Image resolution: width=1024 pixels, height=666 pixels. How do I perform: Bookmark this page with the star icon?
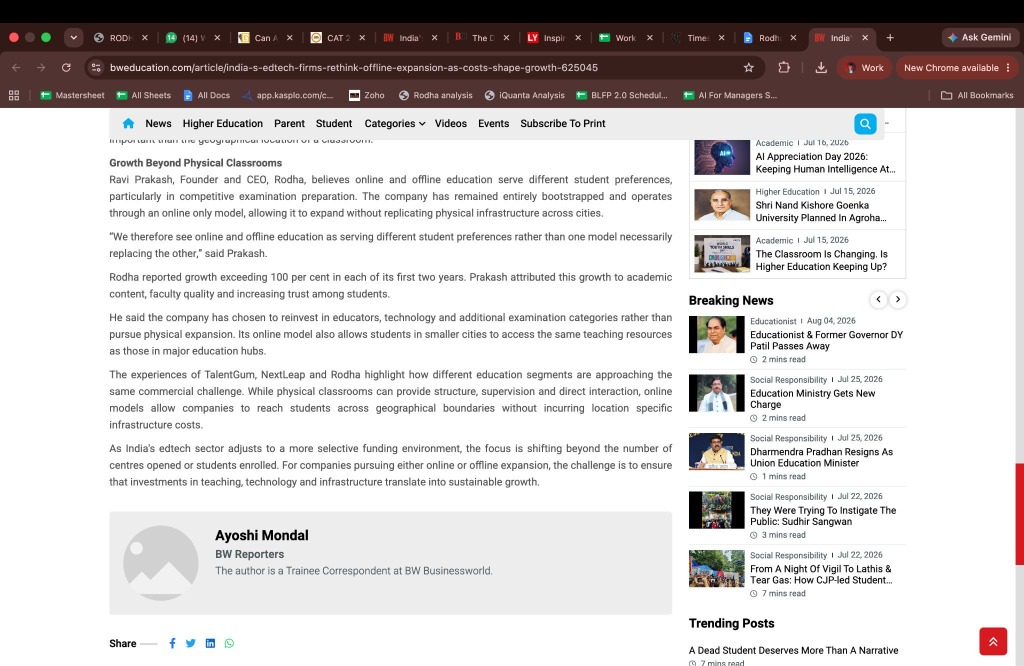pos(748,67)
